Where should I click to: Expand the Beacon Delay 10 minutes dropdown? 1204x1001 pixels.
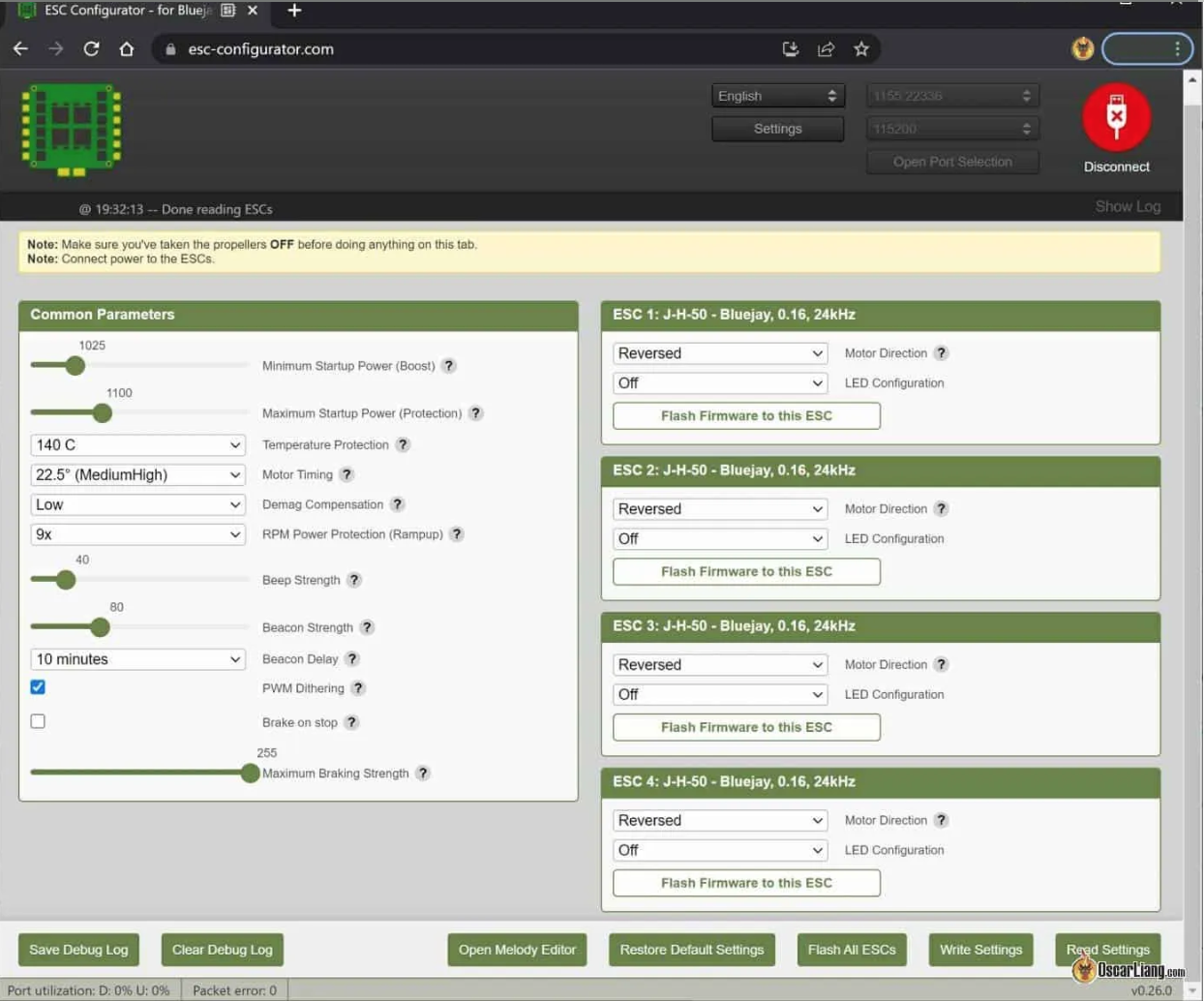[x=137, y=659]
